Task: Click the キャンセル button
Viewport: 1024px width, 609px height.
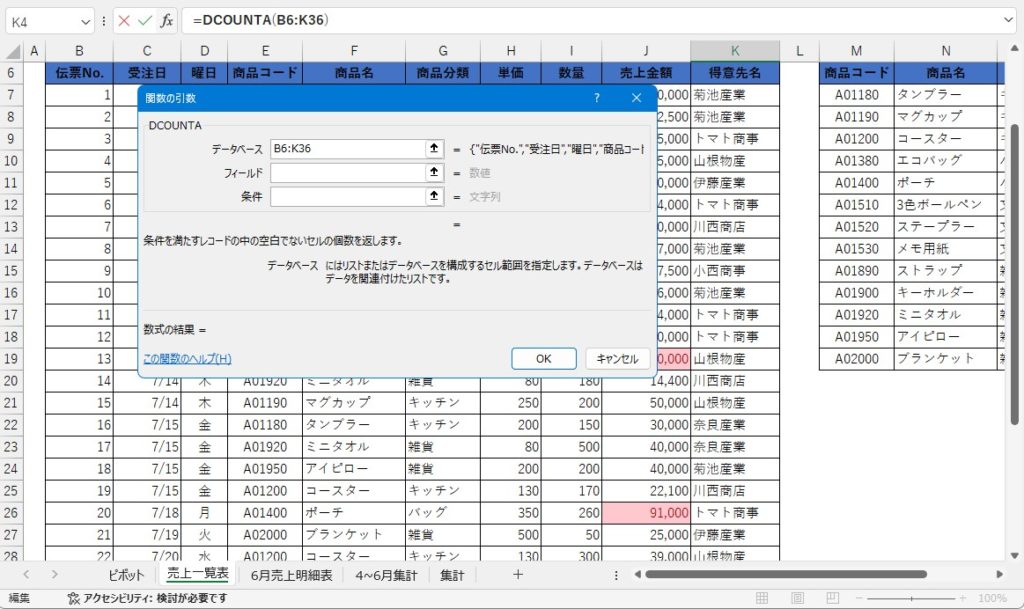Action: 617,359
